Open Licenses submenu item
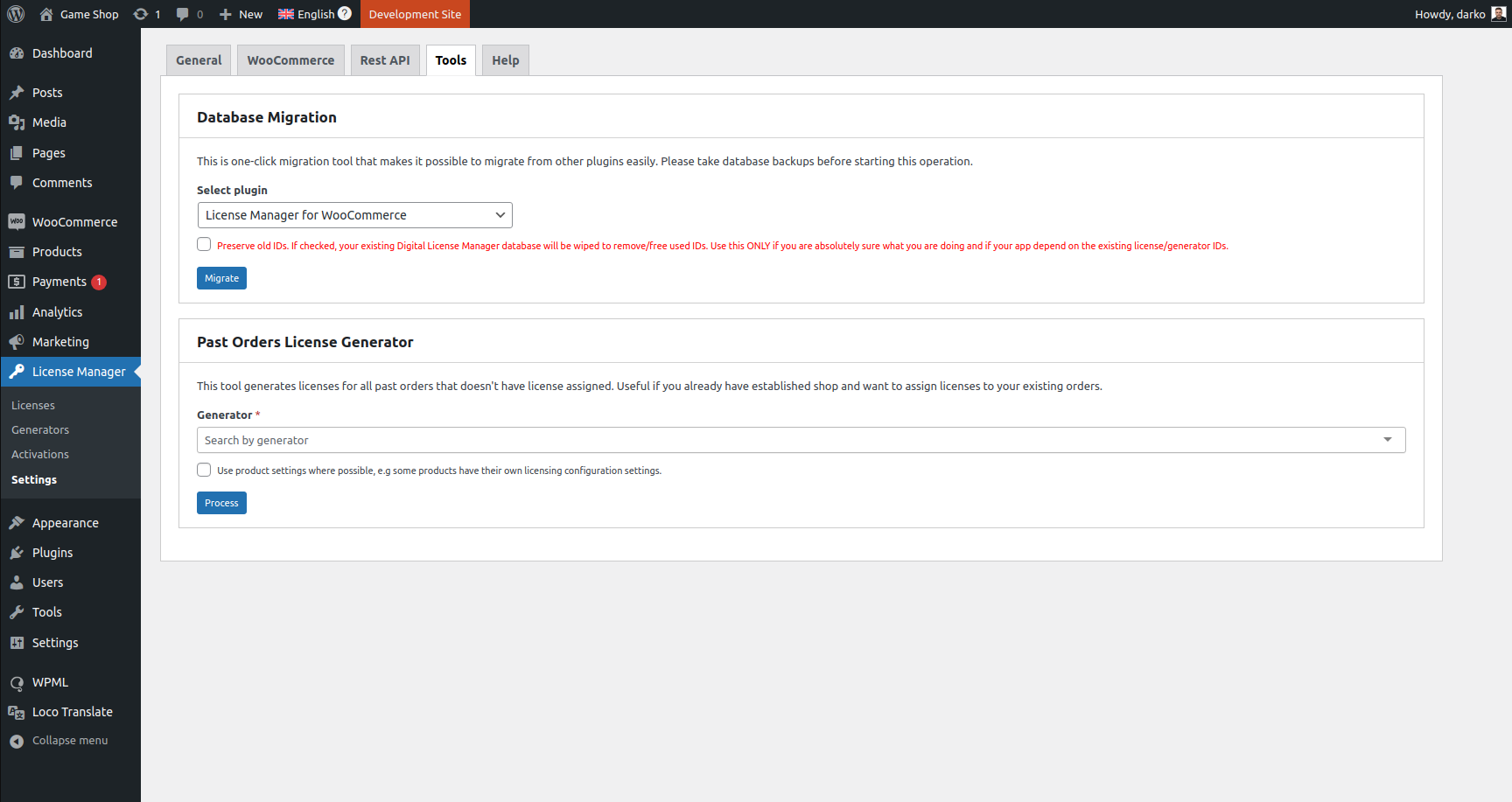Viewport: 1512px width, 802px height. [33, 406]
